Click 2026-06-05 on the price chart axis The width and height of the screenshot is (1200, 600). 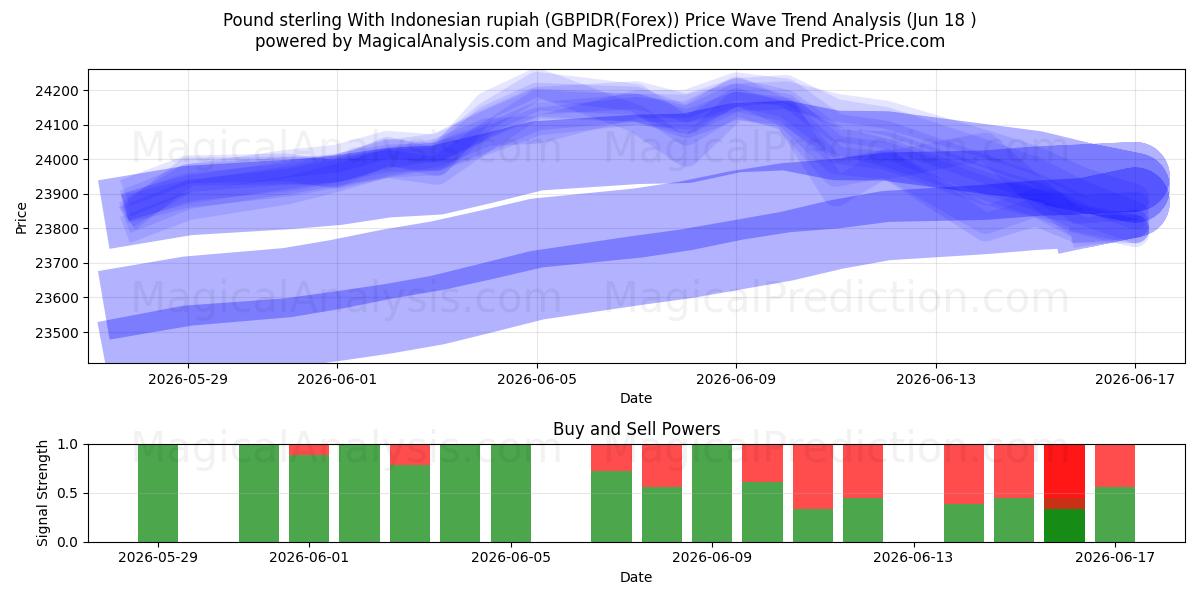pos(537,379)
